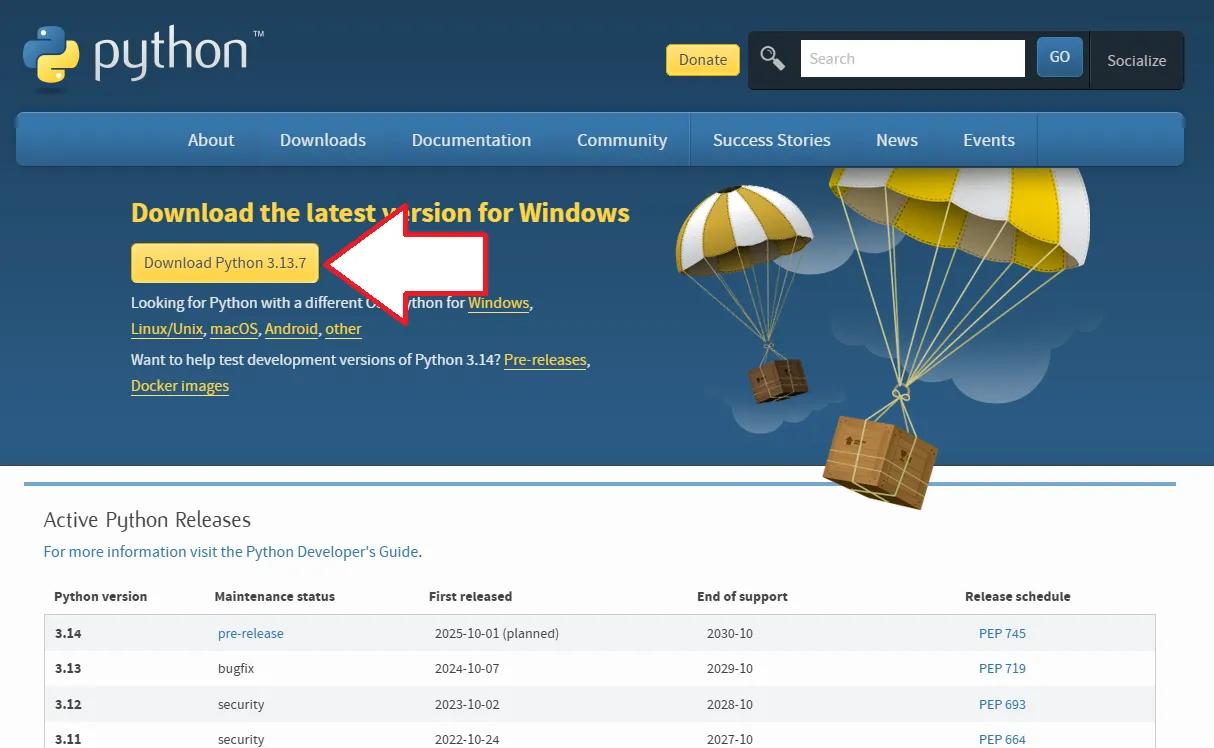Go to Success Stories section

771,140
